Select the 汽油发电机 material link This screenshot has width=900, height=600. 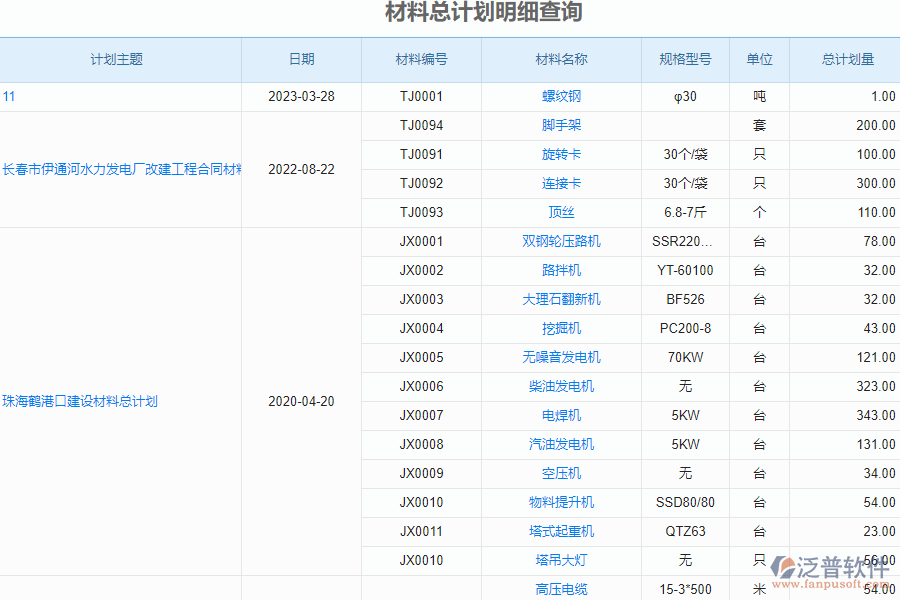(562, 444)
